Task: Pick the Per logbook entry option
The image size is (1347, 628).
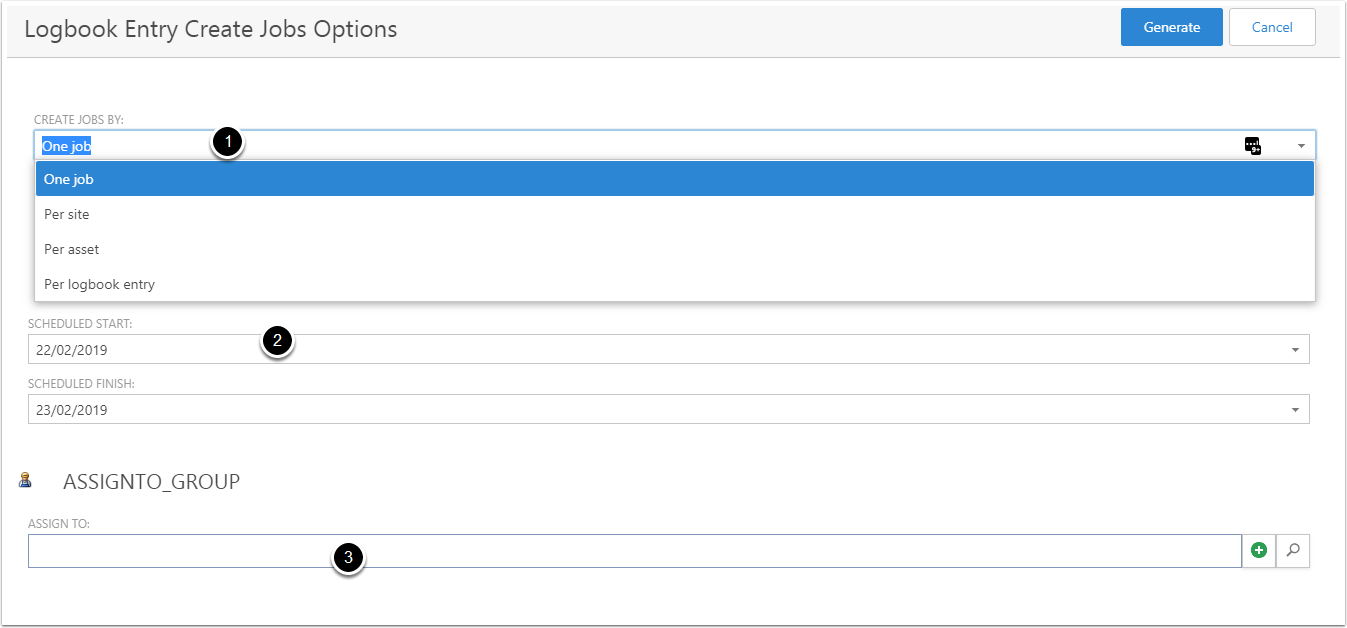Action: (x=674, y=284)
